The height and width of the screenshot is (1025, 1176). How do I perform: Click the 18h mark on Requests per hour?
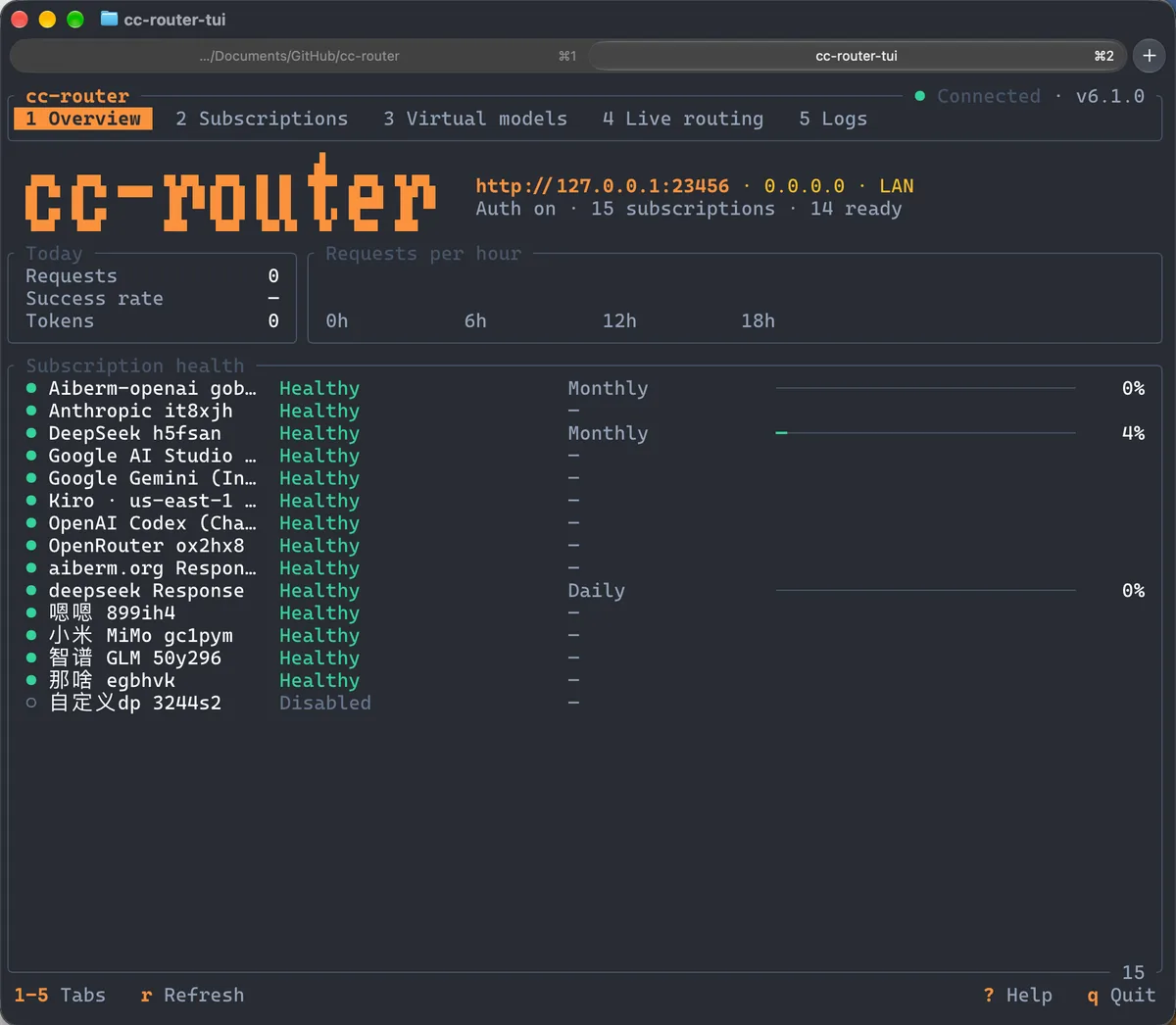(758, 321)
